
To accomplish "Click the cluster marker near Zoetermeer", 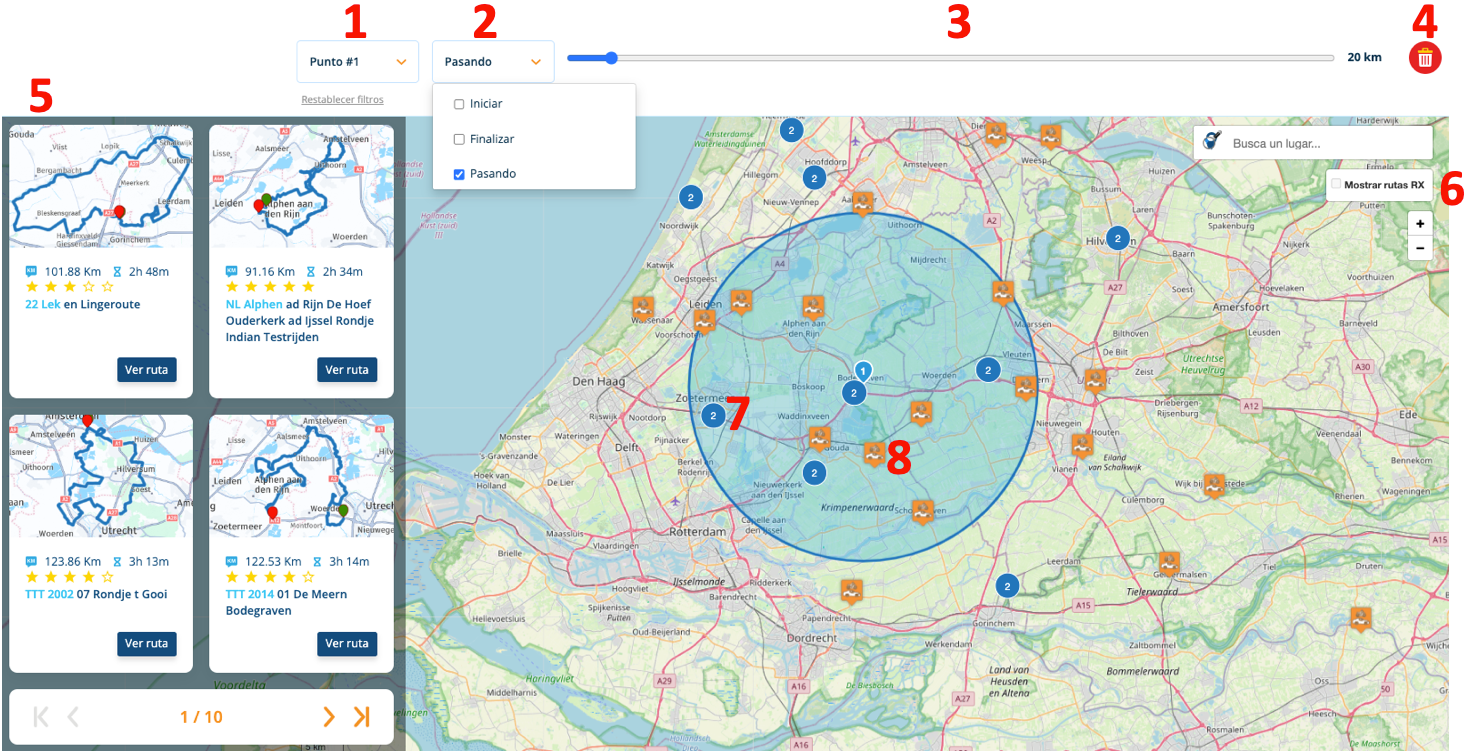I will coord(713,415).
